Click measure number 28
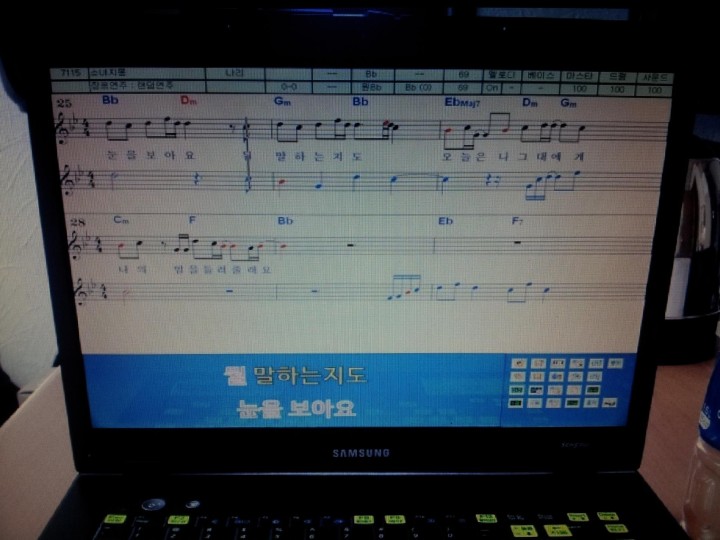The height and width of the screenshot is (540, 720). point(78,222)
